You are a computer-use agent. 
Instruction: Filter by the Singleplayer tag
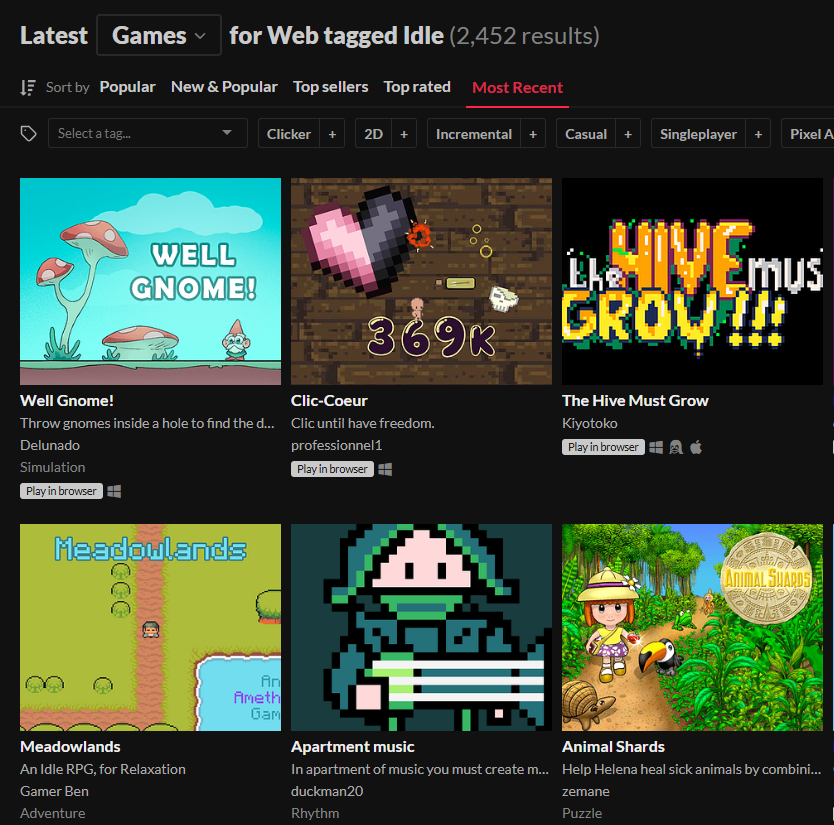tap(698, 134)
